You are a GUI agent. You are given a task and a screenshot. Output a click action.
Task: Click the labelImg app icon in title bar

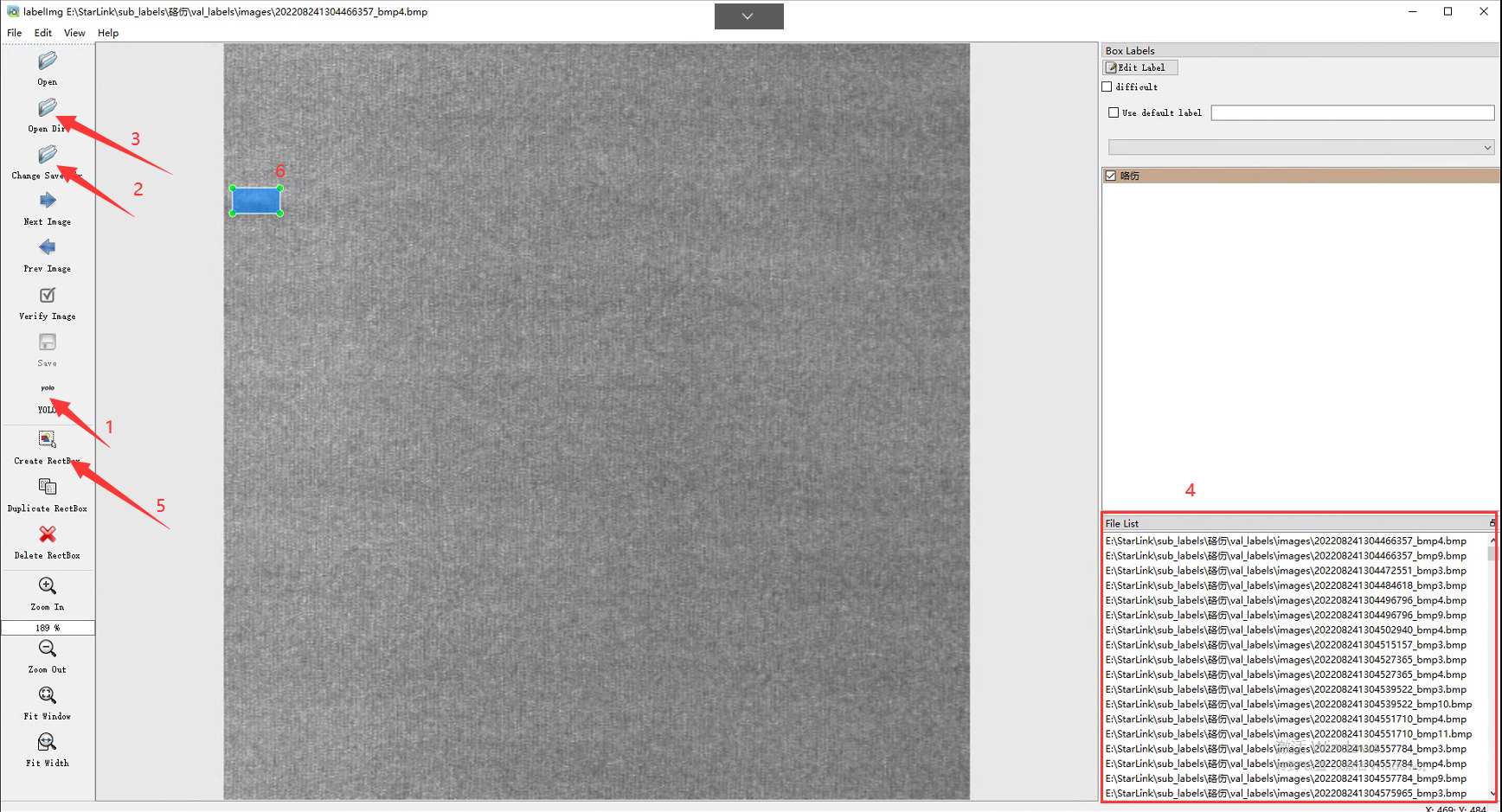tap(13, 11)
